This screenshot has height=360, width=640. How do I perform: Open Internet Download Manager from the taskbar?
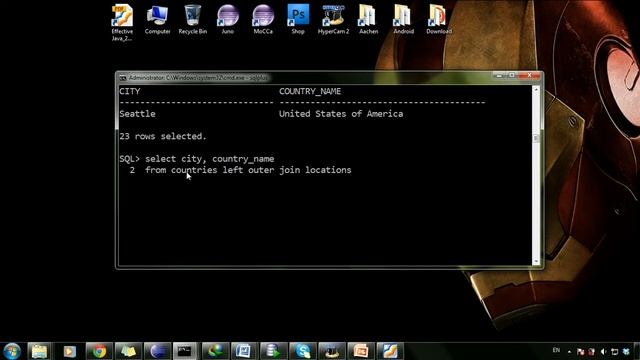click(x=215, y=351)
